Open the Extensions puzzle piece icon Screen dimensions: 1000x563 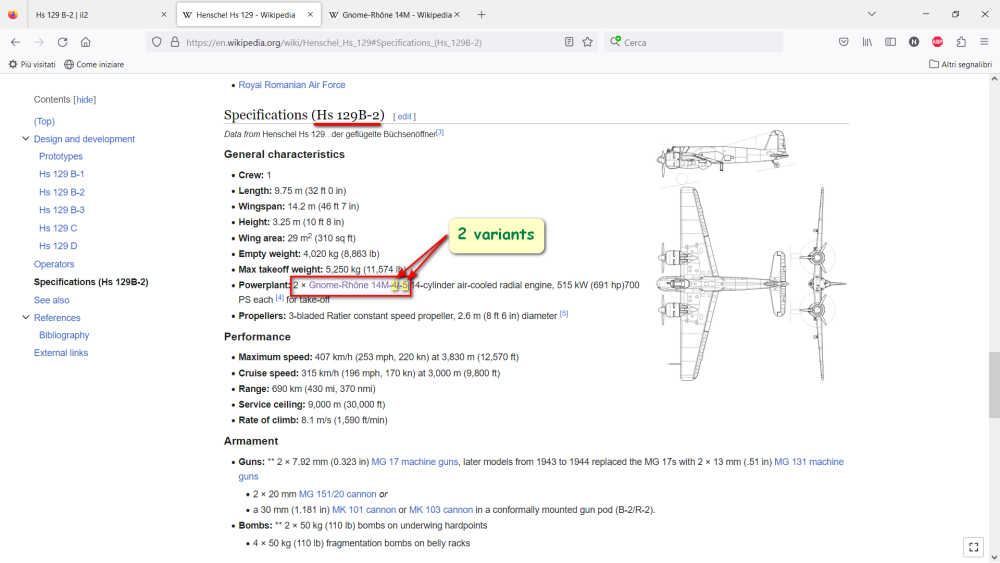click(961, 42)
